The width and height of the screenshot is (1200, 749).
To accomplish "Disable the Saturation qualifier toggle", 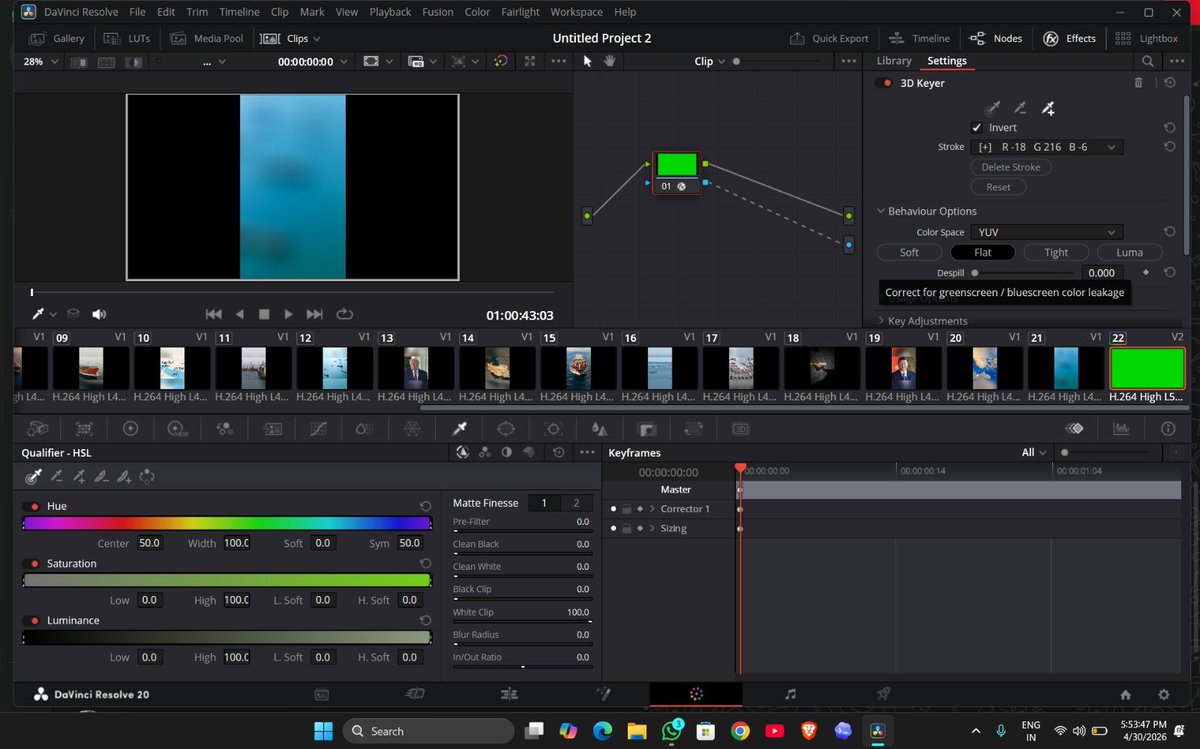I will click(31, 564).
